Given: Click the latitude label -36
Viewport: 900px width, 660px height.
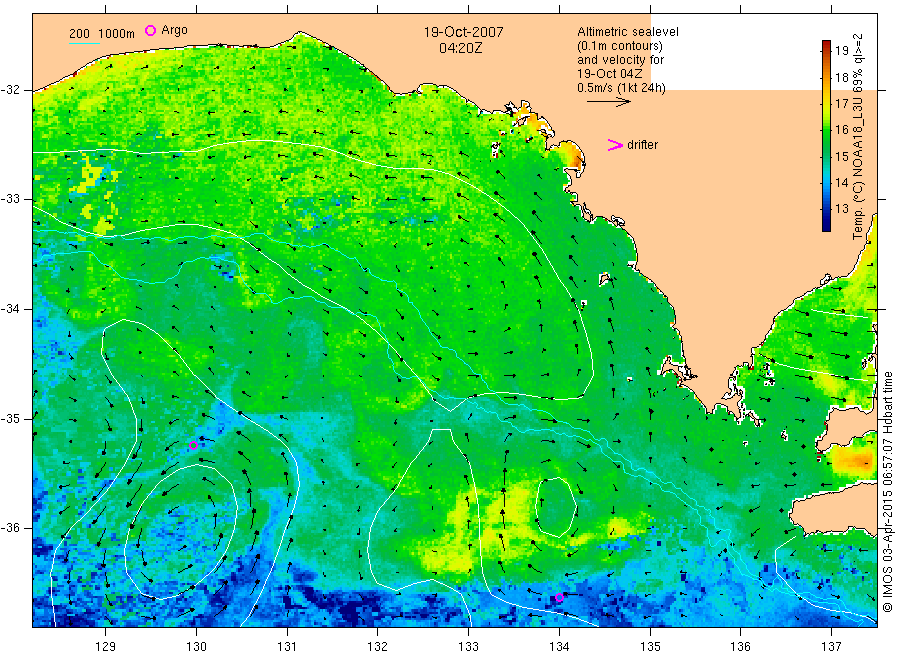Looking at the screenshot, I should click(x=10, y=527).
